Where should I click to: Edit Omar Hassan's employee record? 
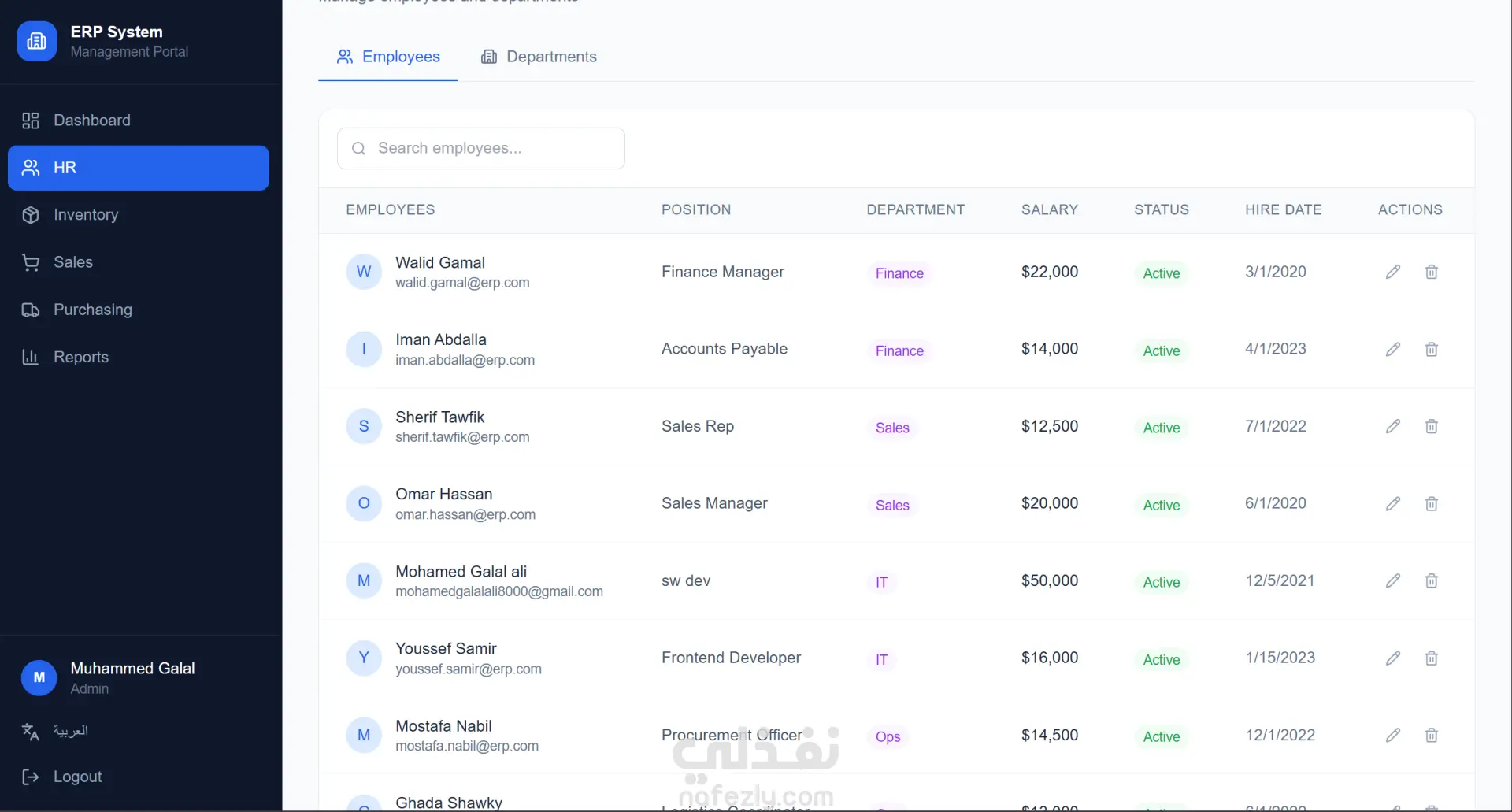click(1393, 503)
